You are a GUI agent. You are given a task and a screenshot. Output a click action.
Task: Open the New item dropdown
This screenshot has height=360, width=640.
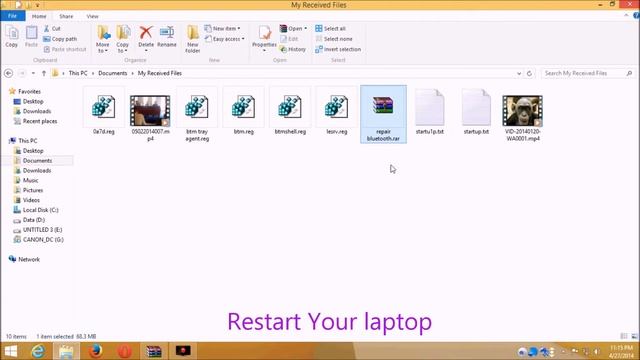coord(222,29)
